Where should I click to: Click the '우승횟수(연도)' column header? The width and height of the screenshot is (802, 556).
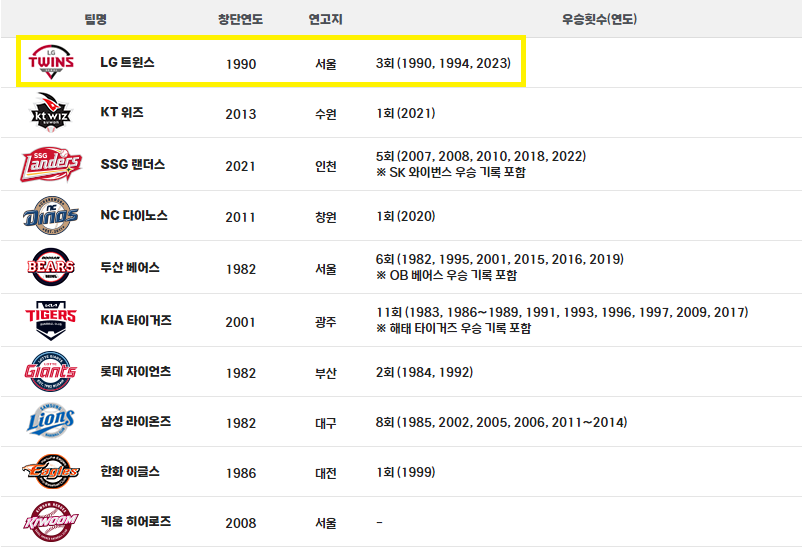tap(599, 19)
